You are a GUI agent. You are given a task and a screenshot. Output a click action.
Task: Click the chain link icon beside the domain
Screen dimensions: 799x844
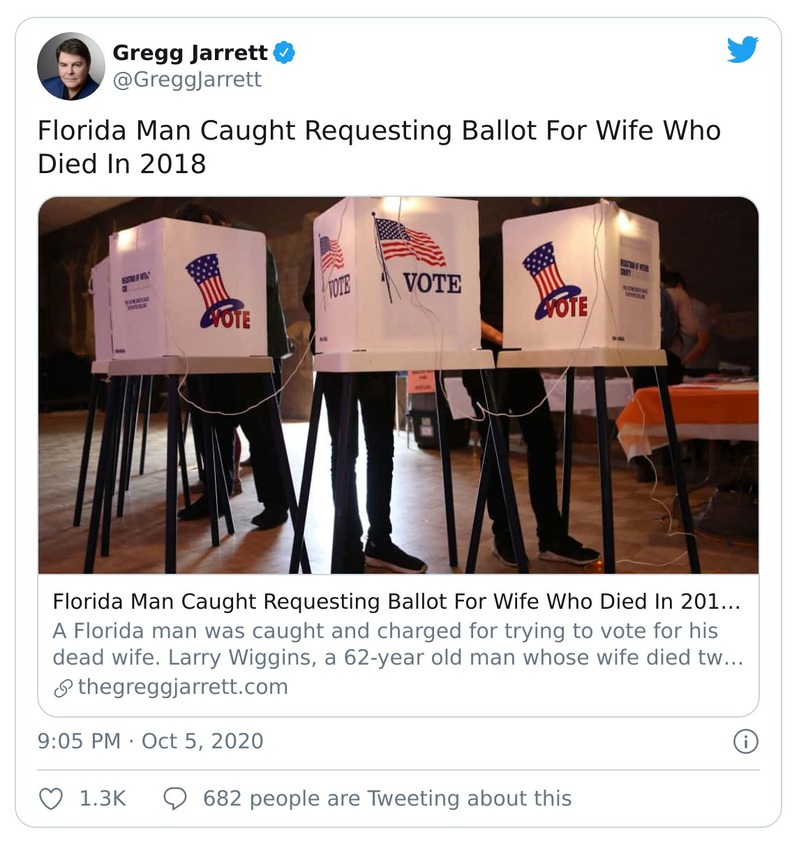click(62, 687)
